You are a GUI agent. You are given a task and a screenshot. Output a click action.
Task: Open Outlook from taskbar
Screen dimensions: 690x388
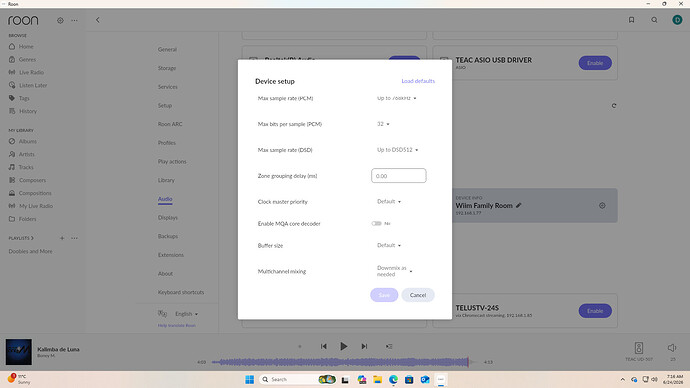425,379
